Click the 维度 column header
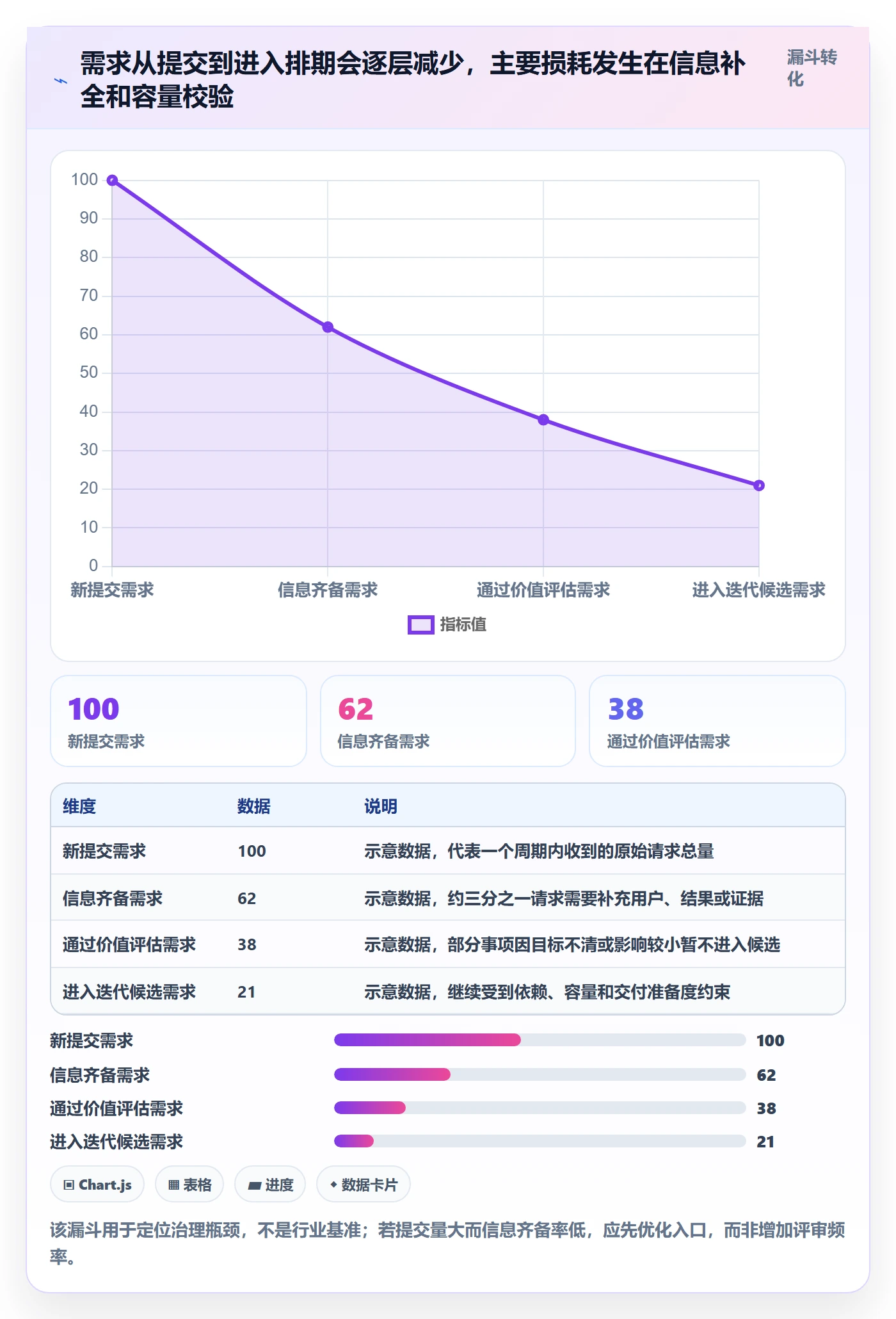 click(79, 806)
